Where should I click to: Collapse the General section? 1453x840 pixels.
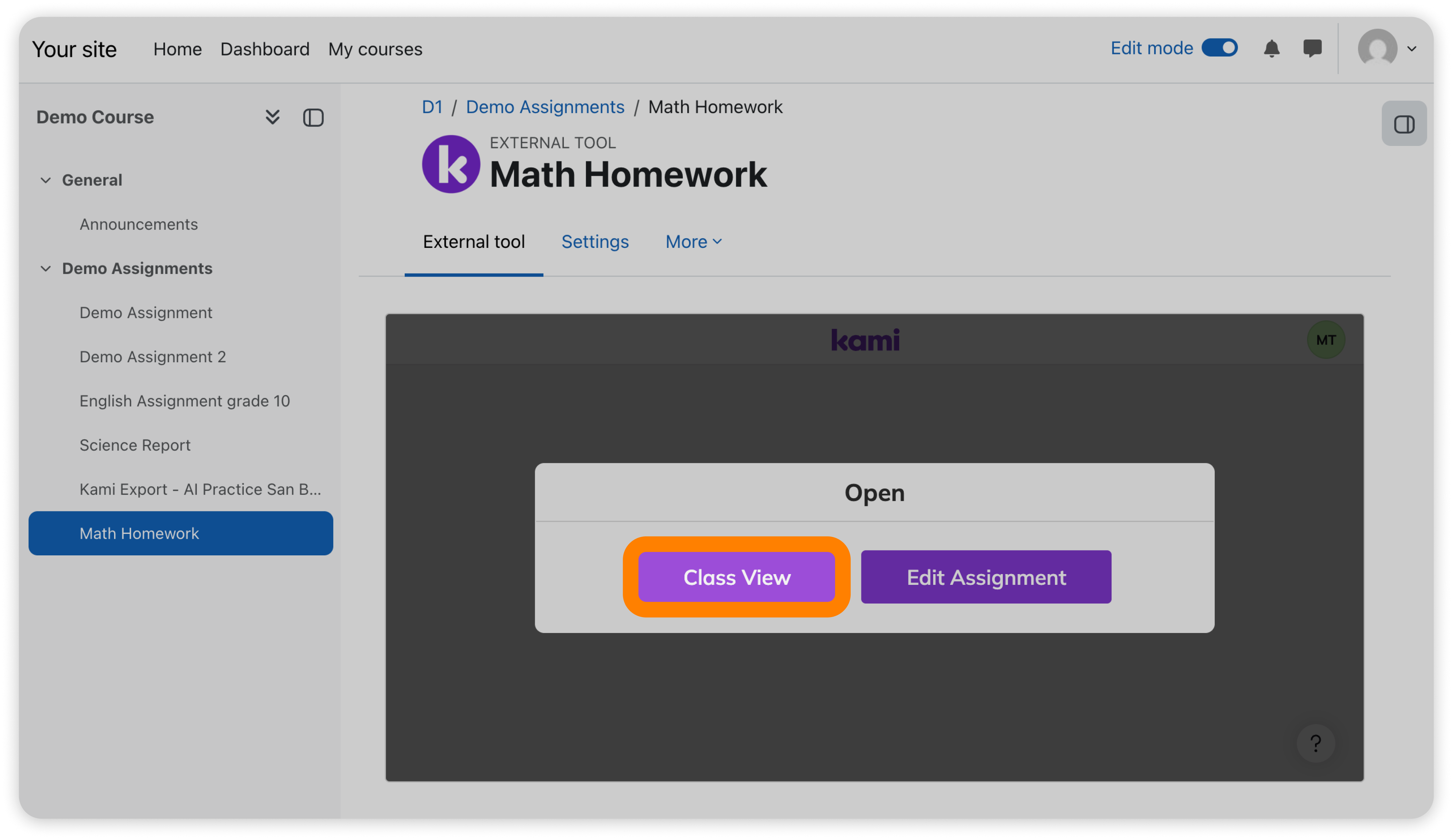pyautogui.click(x=45, y=181)
